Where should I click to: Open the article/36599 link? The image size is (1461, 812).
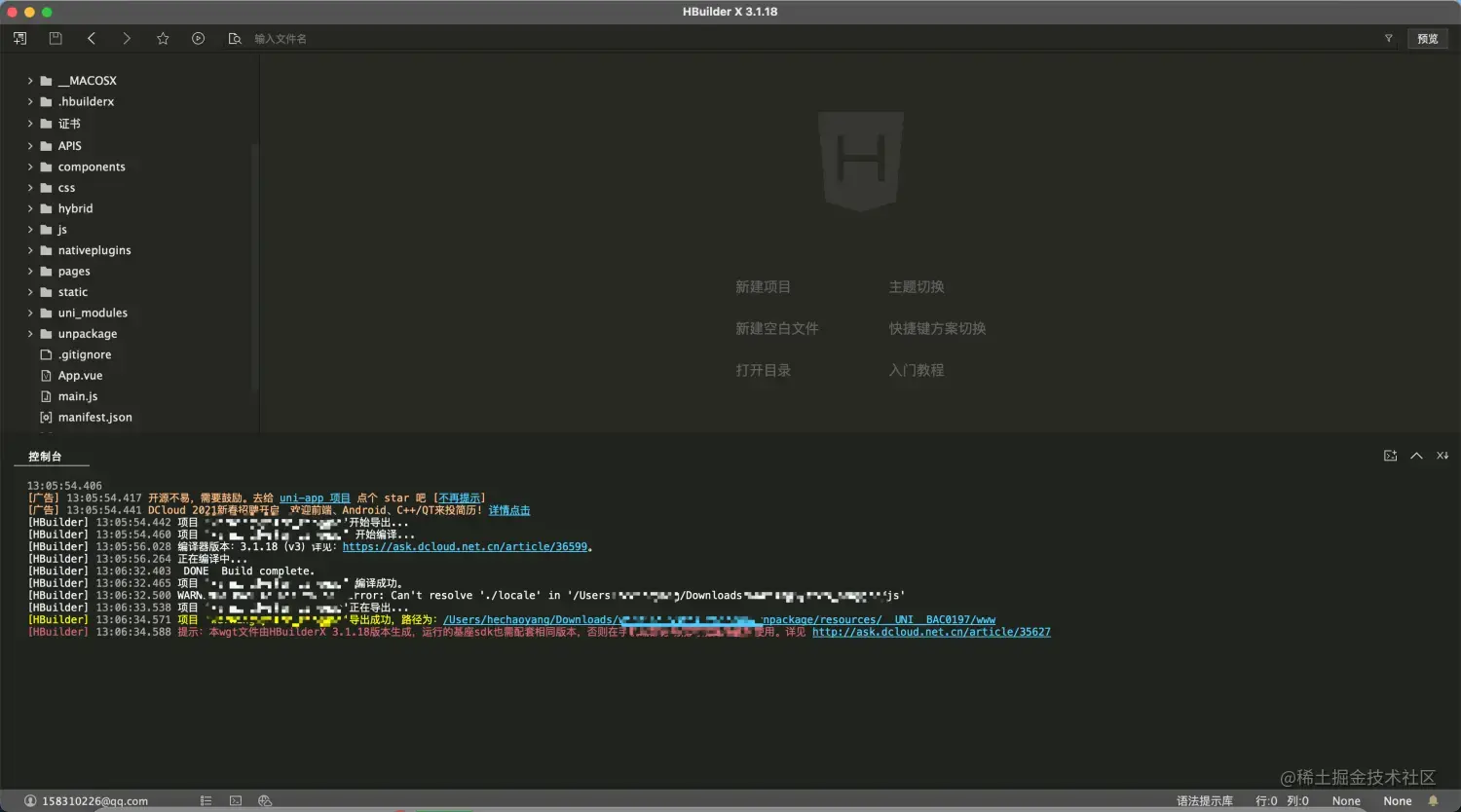(x=466, y=546)
